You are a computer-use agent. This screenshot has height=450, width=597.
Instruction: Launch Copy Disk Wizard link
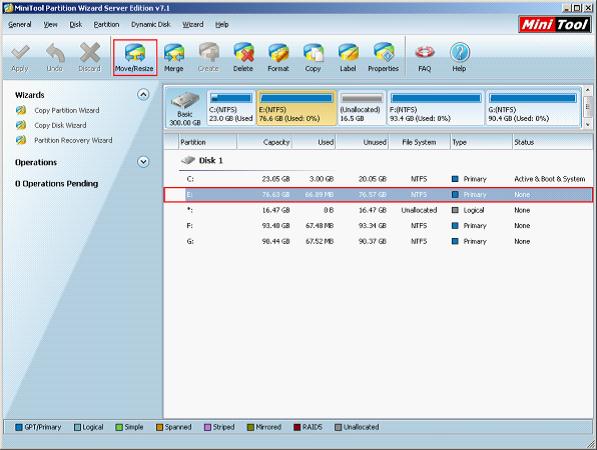(60, 125)
